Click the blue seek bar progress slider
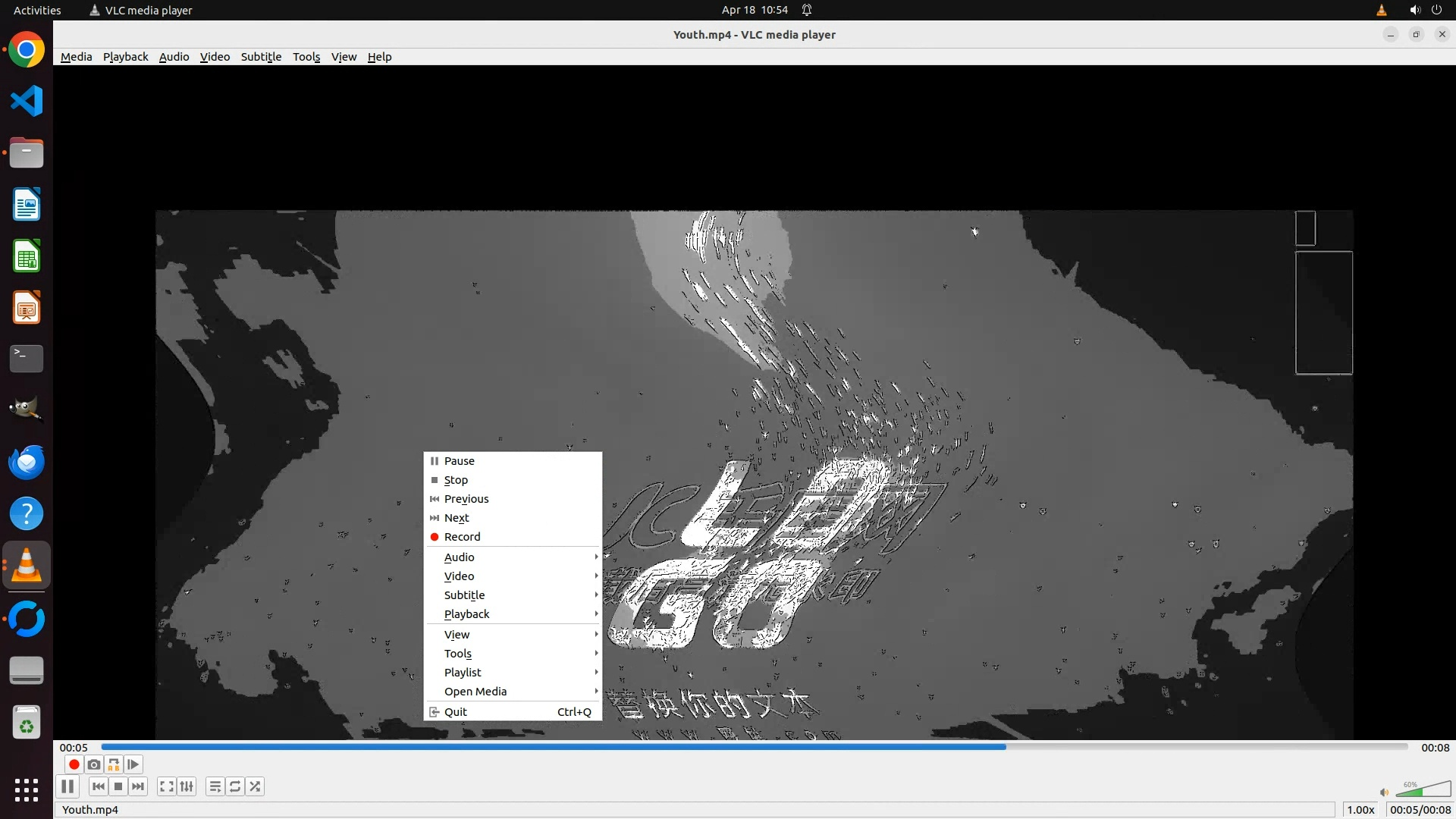Viewport: 1456px width, 819px height. [755, 747]
